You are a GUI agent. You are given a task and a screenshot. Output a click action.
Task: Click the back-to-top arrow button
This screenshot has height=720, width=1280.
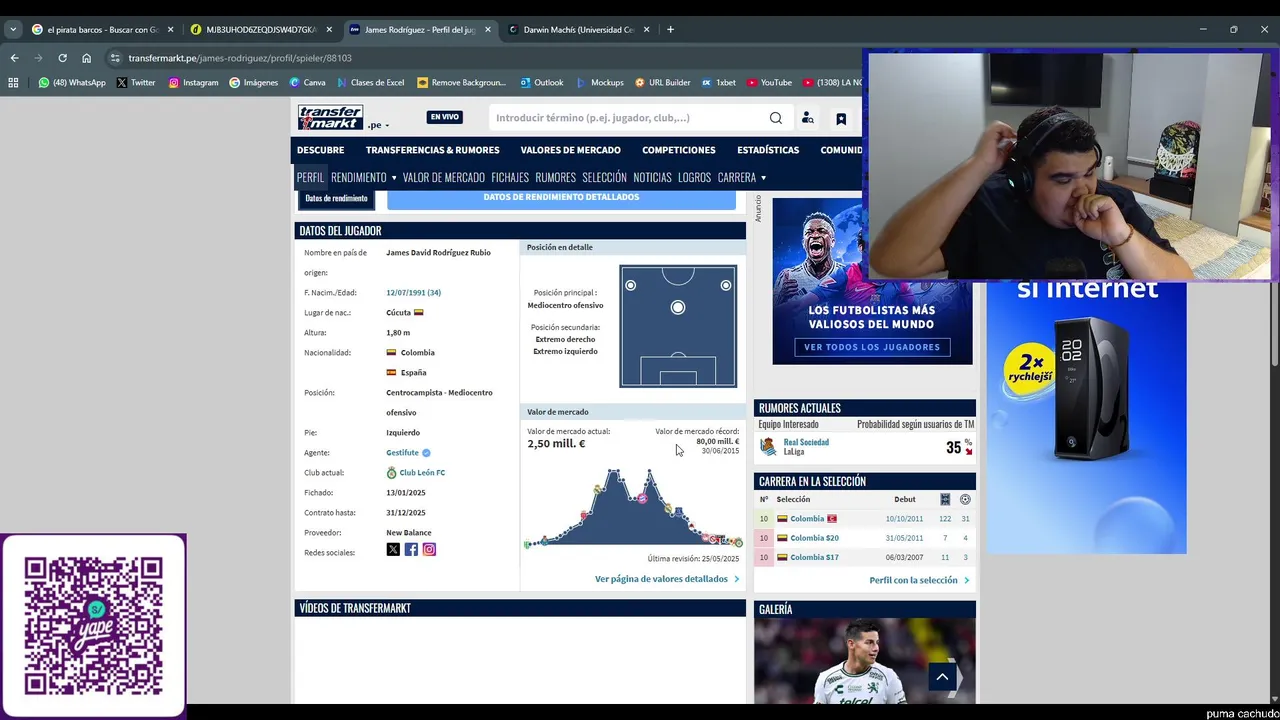click(942, 677)
